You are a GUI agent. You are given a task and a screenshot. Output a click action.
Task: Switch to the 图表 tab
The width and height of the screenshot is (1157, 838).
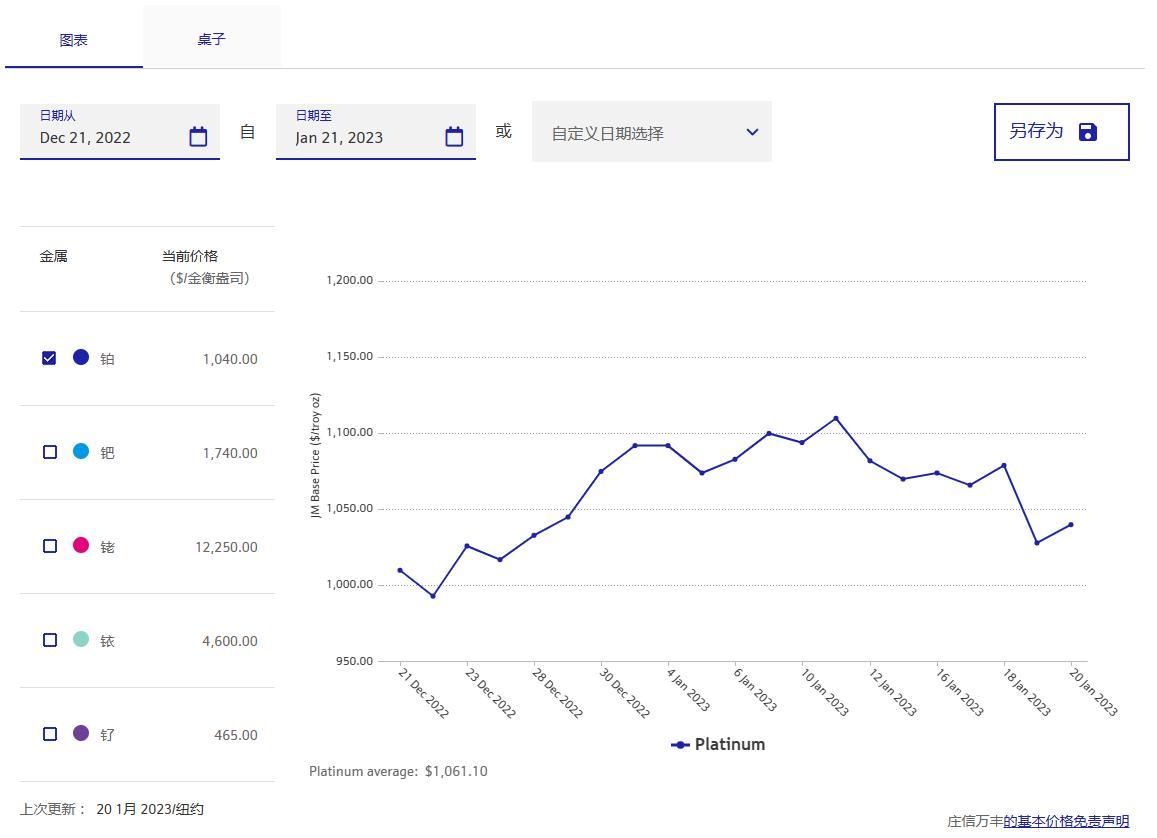pos(74,40)
